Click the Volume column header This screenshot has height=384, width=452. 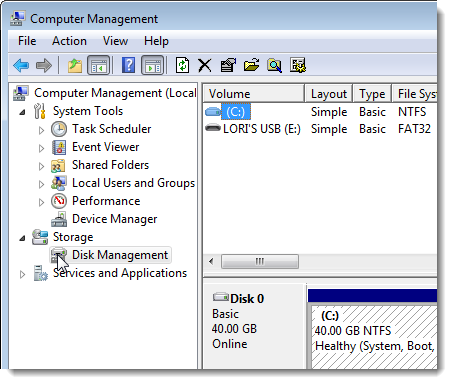coord(254,94)
